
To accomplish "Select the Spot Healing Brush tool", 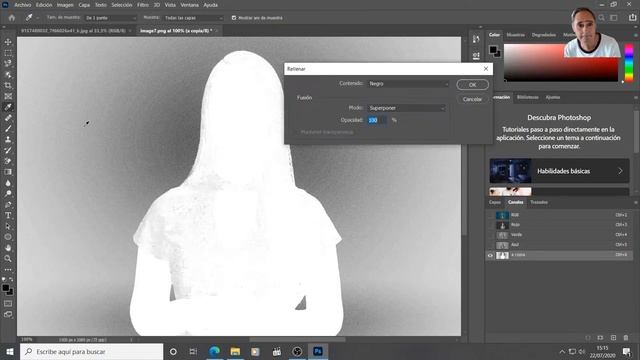I will point(8,118).
